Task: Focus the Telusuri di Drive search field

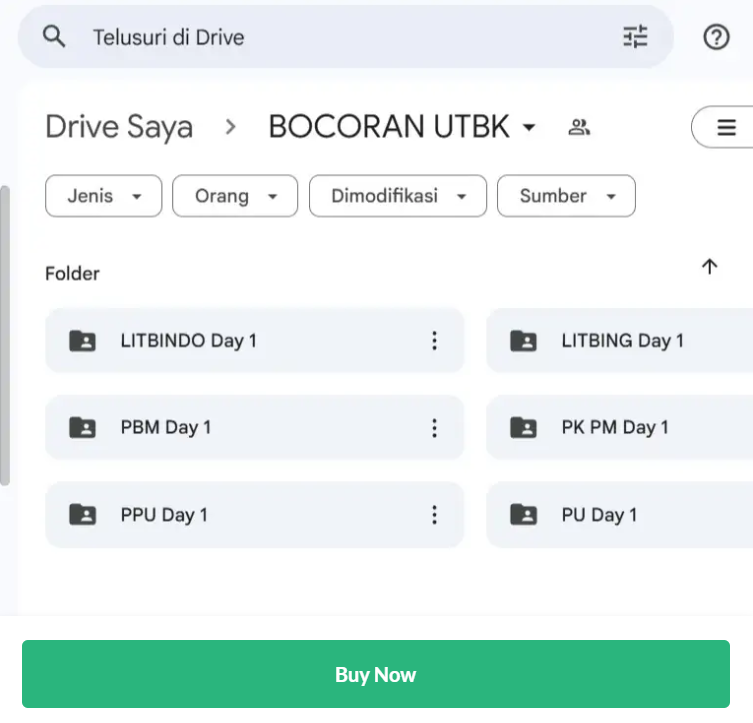Action: tap(345, 37)
